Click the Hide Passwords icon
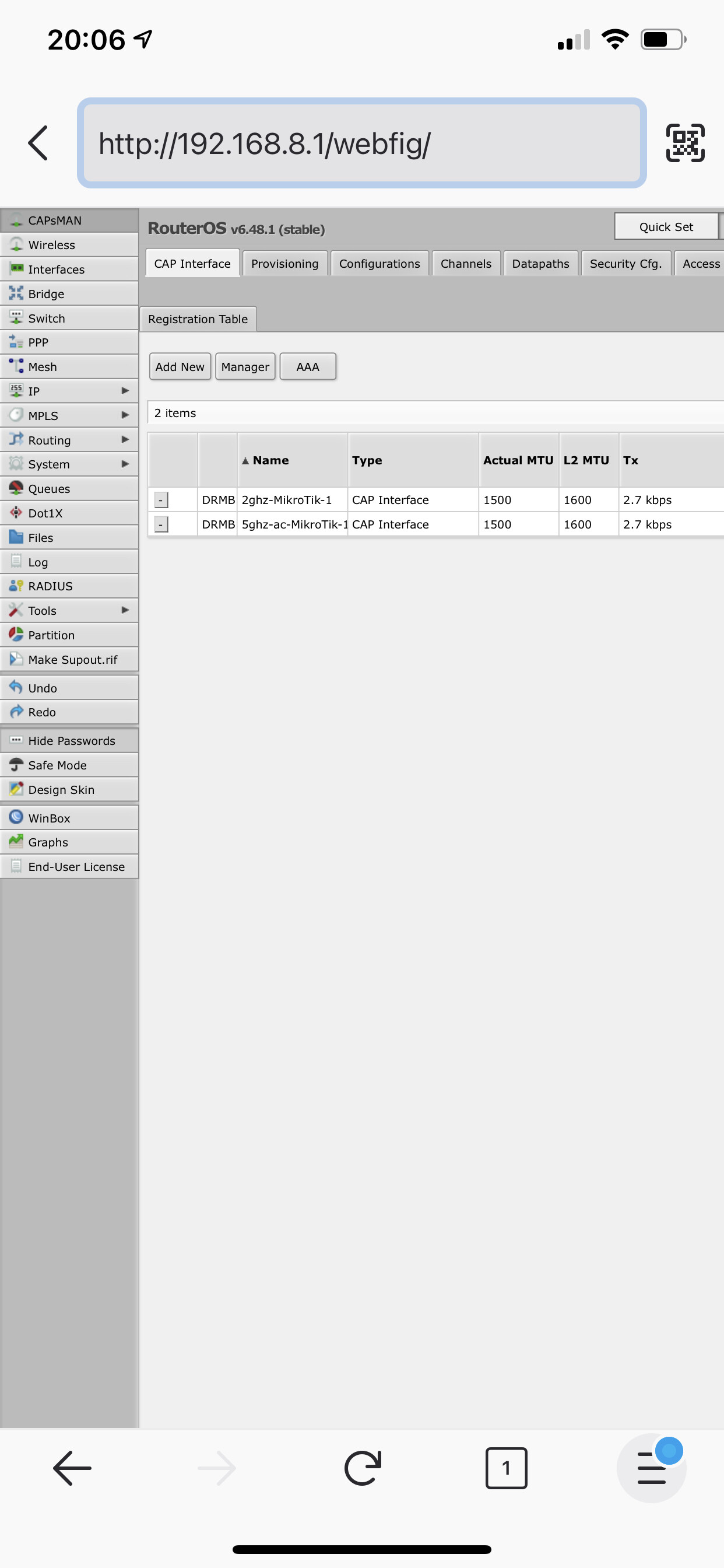This screenshot has width=724, height=1568. pyautogui.click(x=16, y=741)
